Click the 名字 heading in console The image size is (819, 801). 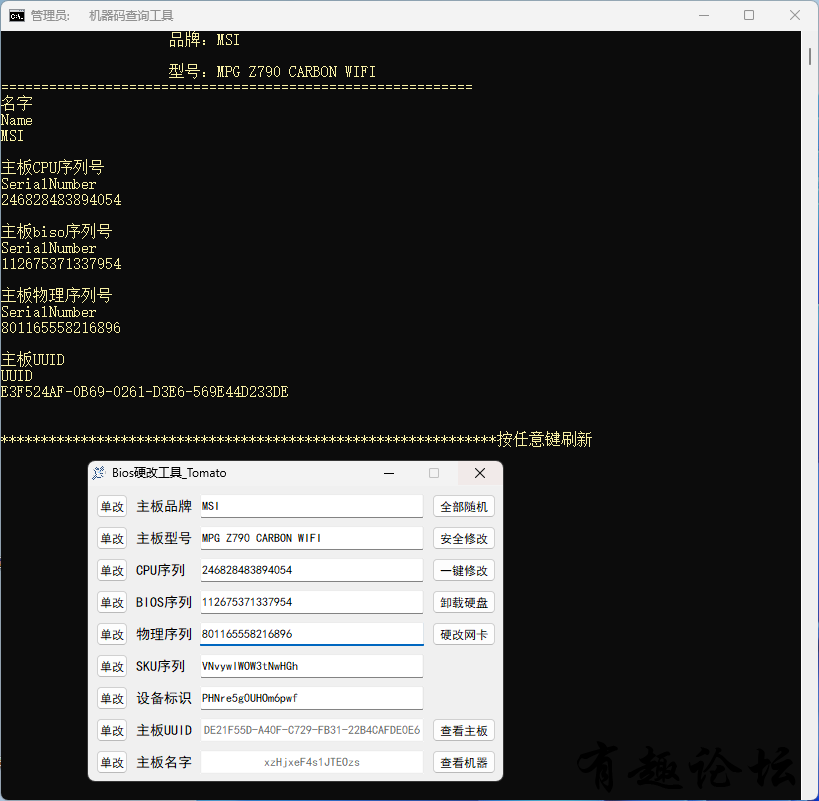tap(17, 103)
